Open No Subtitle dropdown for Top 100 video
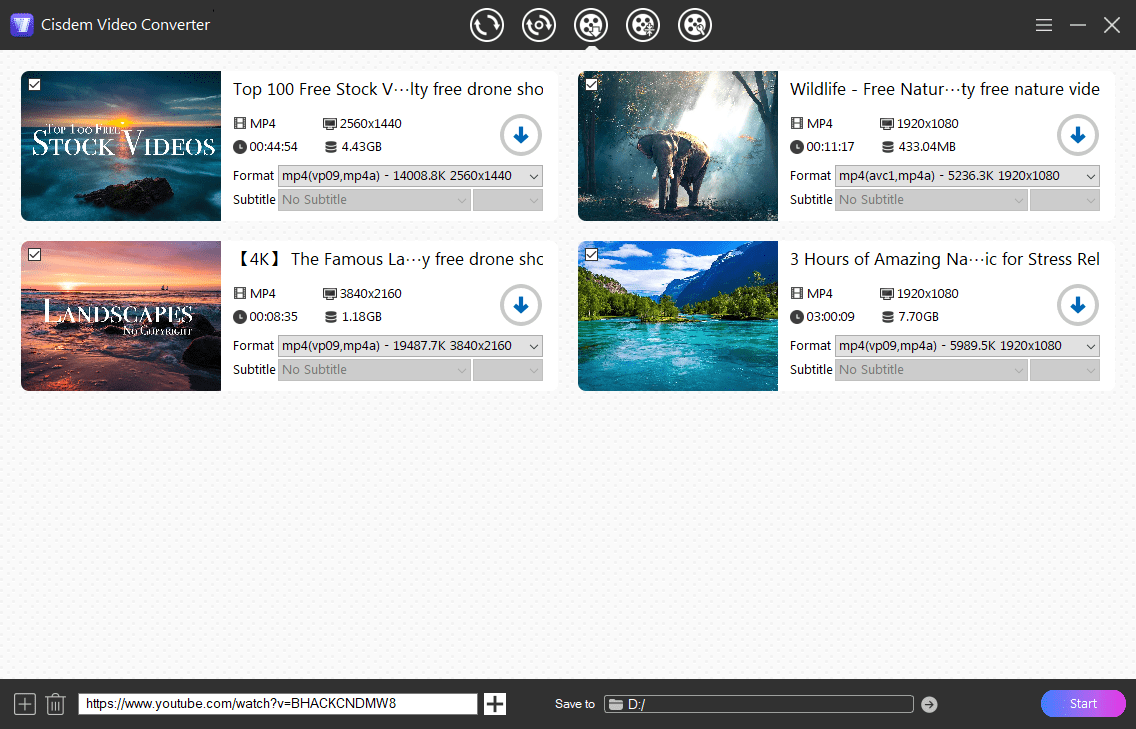 pos(375,200)
